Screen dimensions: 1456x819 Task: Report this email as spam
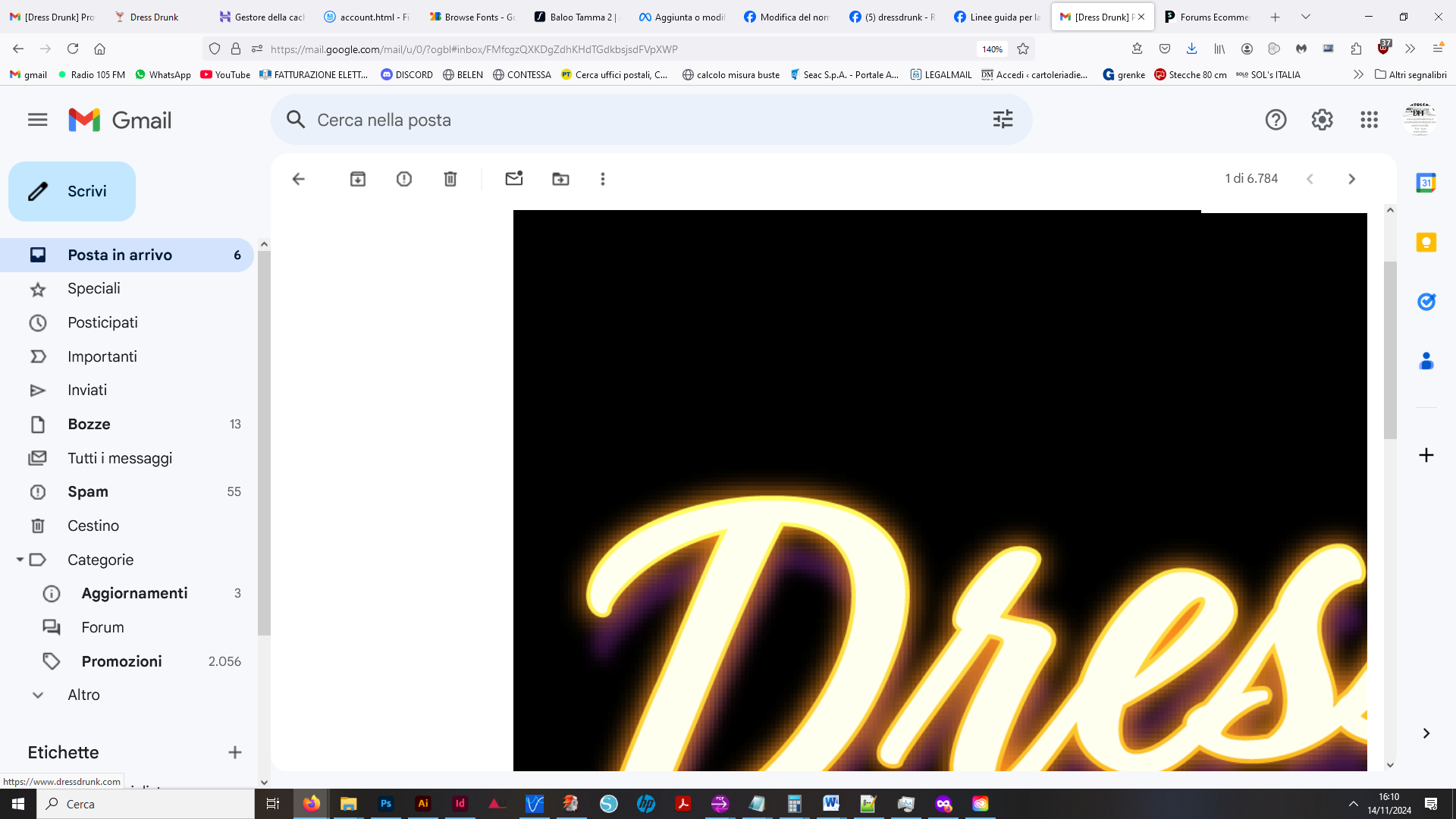coord(404,179)
